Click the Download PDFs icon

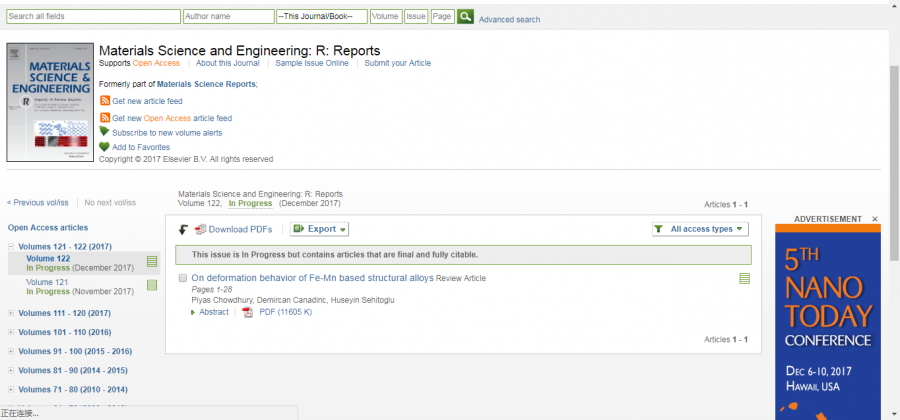pos(201,229)
